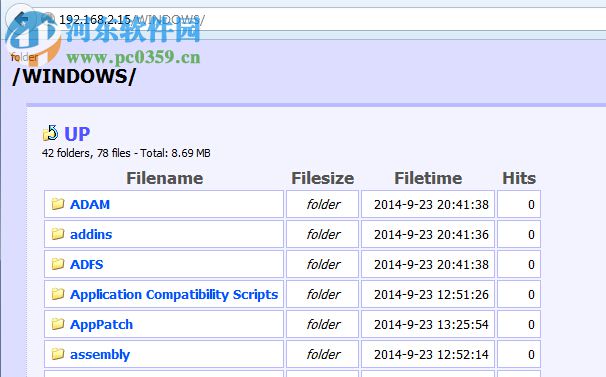Click folder icon beside Application Compatibility Scripts

[x=58, y=294]
